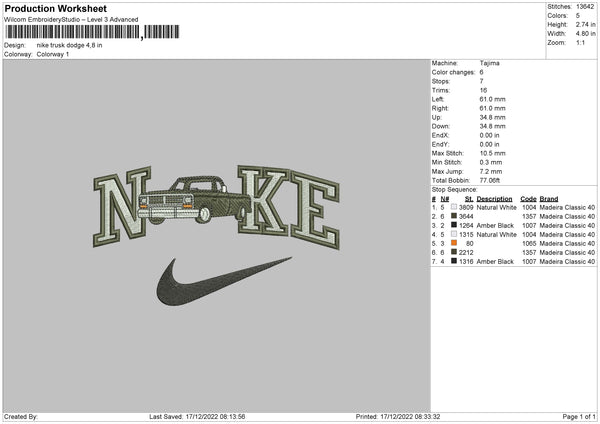Screen dimensions: 600x424
Task: Click the embroidered pickup truck in the design
Action: click(193, 200)
